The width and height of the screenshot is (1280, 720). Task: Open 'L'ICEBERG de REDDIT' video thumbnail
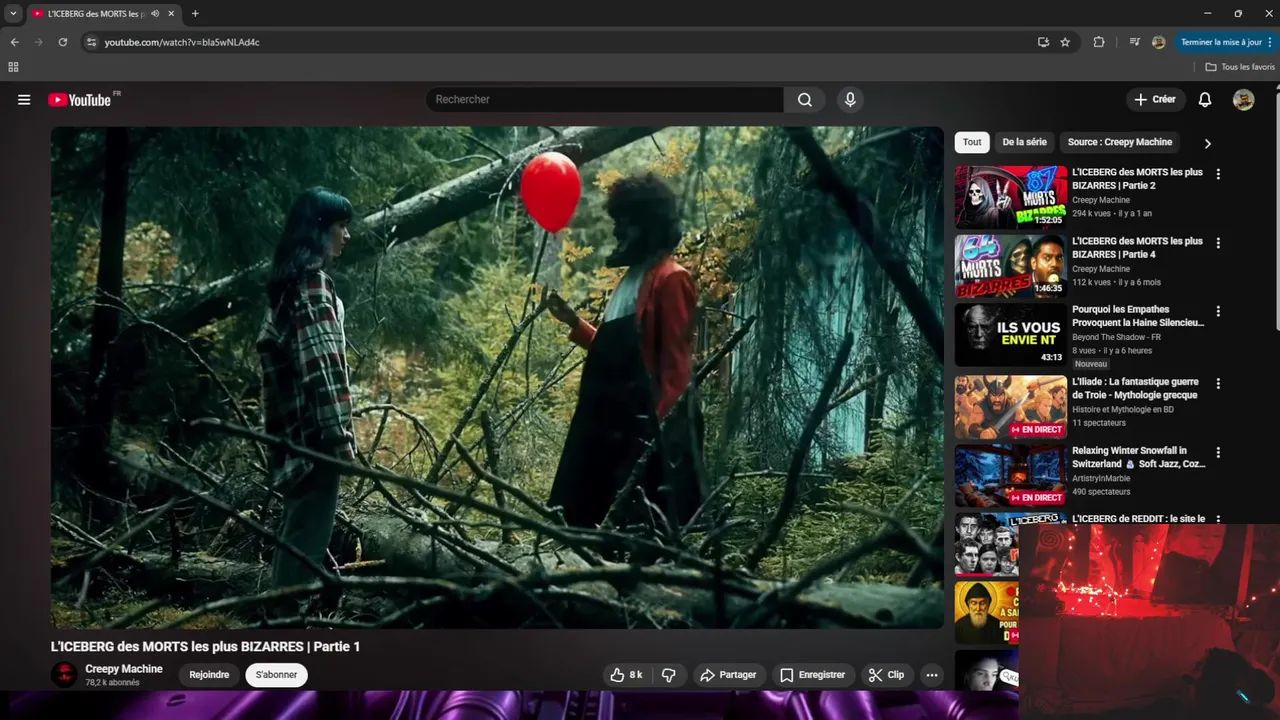pos(987,544)
